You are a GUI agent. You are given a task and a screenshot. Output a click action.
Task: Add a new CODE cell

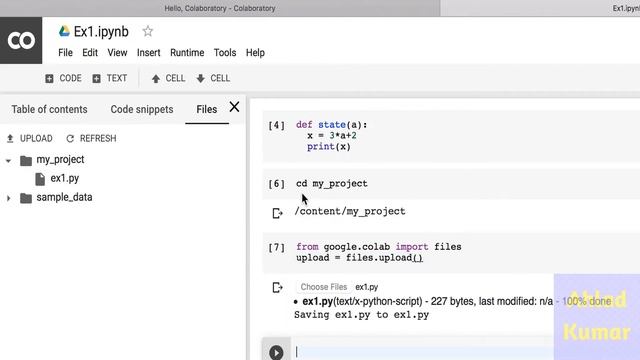[x=63, y=78]
